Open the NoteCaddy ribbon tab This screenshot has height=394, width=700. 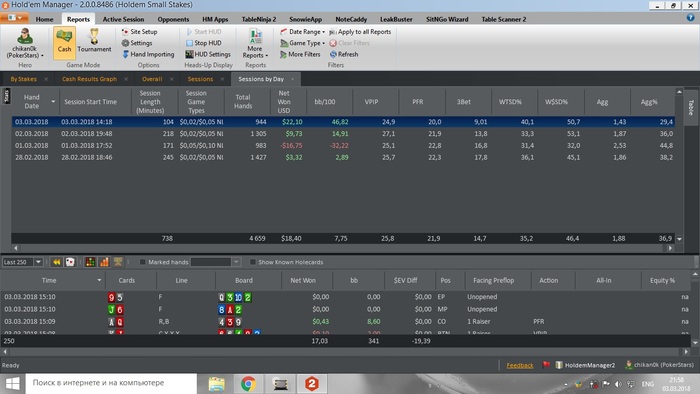[351, 19]
